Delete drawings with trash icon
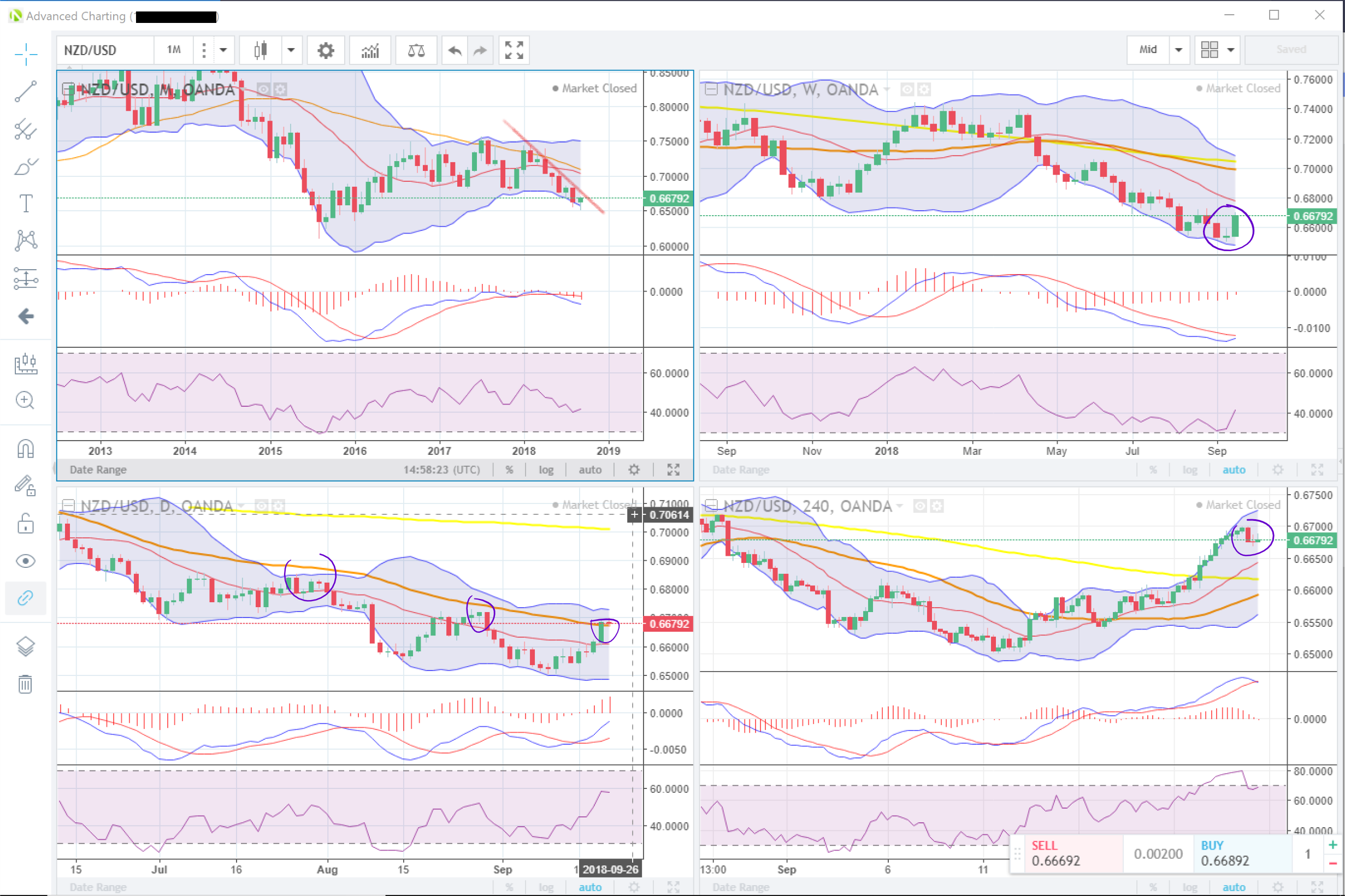The width and height of the screenshot is (1345, 896). click(26, 684)
